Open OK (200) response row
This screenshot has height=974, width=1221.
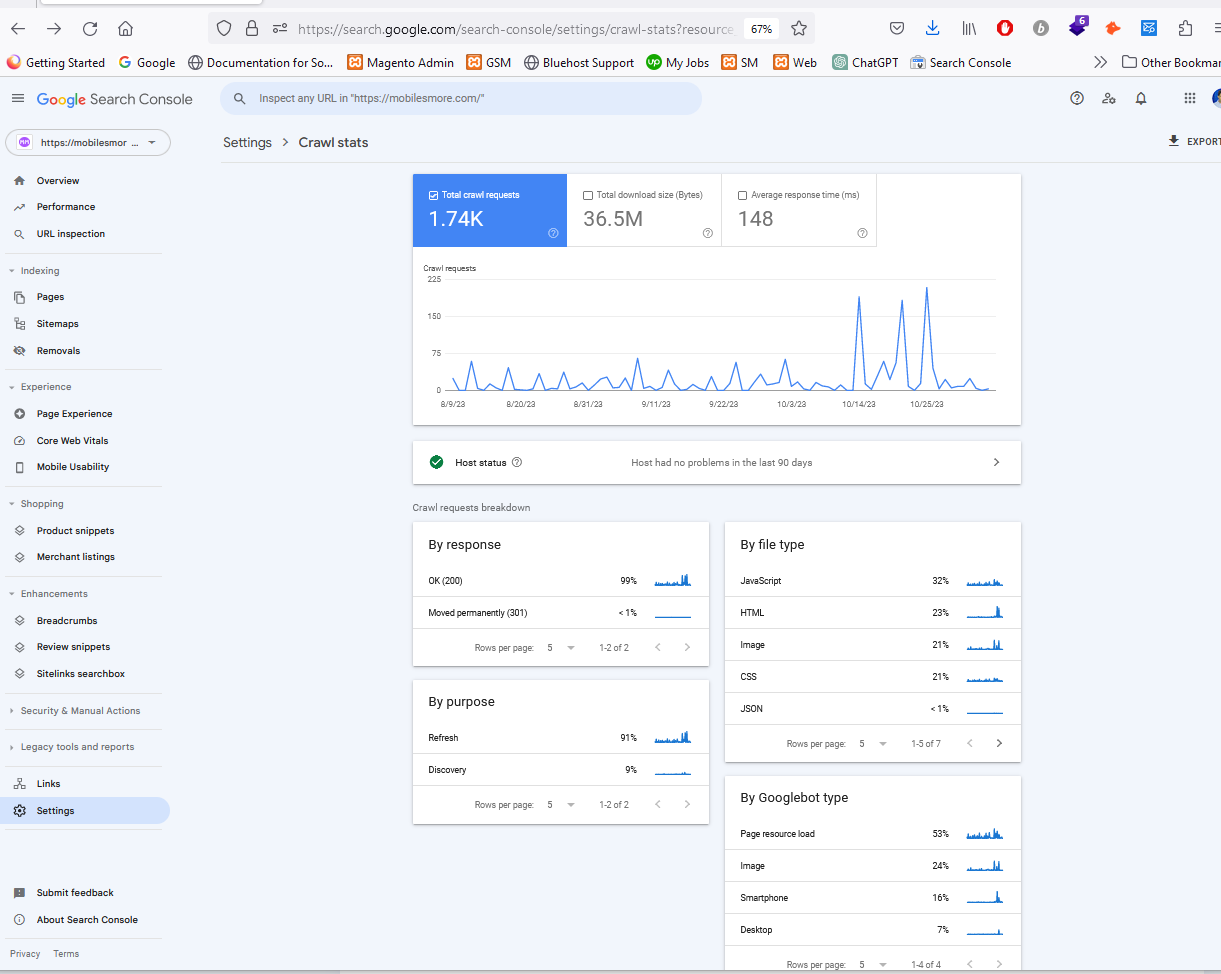point(561,580)
